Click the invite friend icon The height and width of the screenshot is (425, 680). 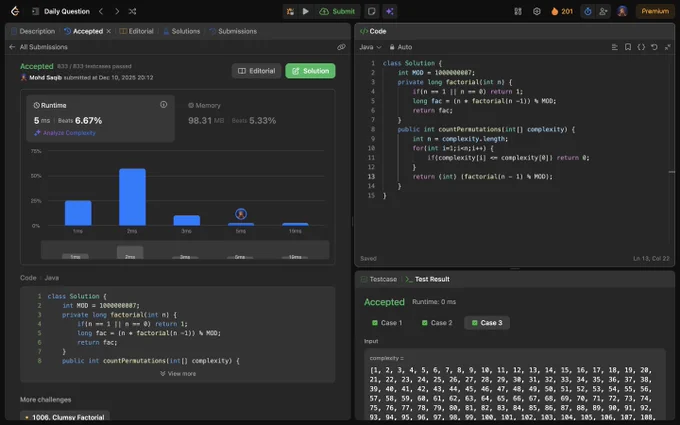click(x=603, y=11)
